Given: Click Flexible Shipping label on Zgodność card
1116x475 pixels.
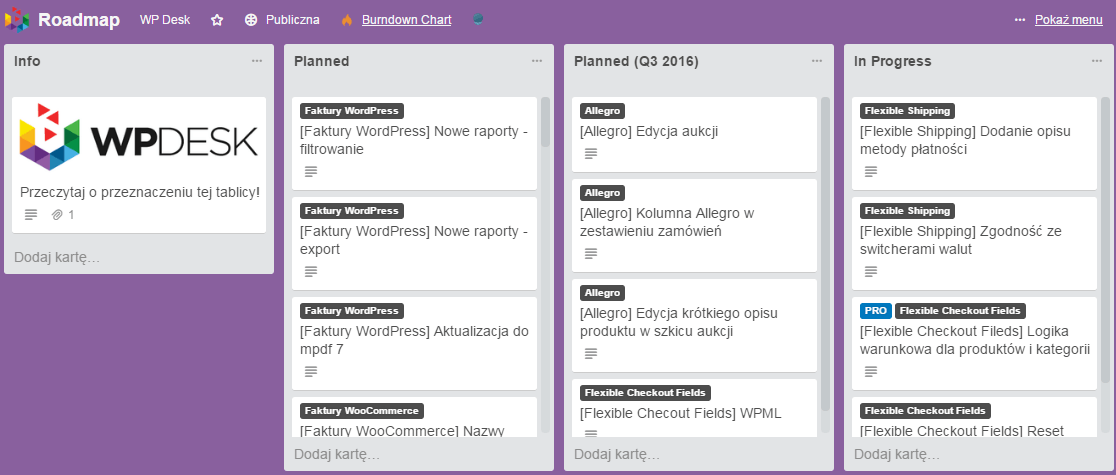Looking at the screenshot, I should 907,211.
